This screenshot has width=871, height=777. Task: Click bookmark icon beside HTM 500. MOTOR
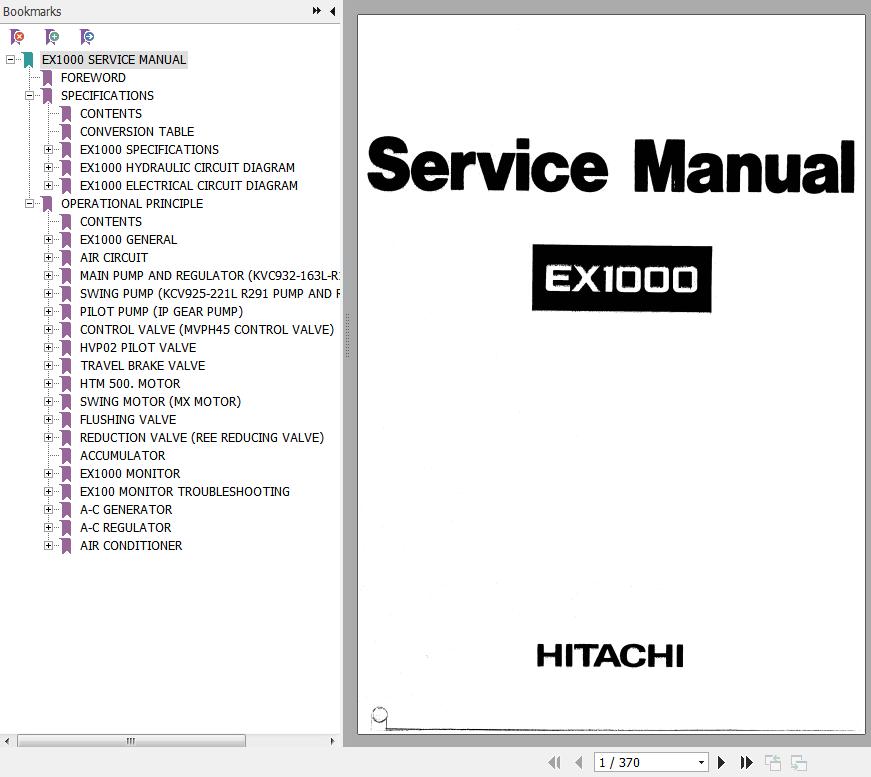pos(66,383)
